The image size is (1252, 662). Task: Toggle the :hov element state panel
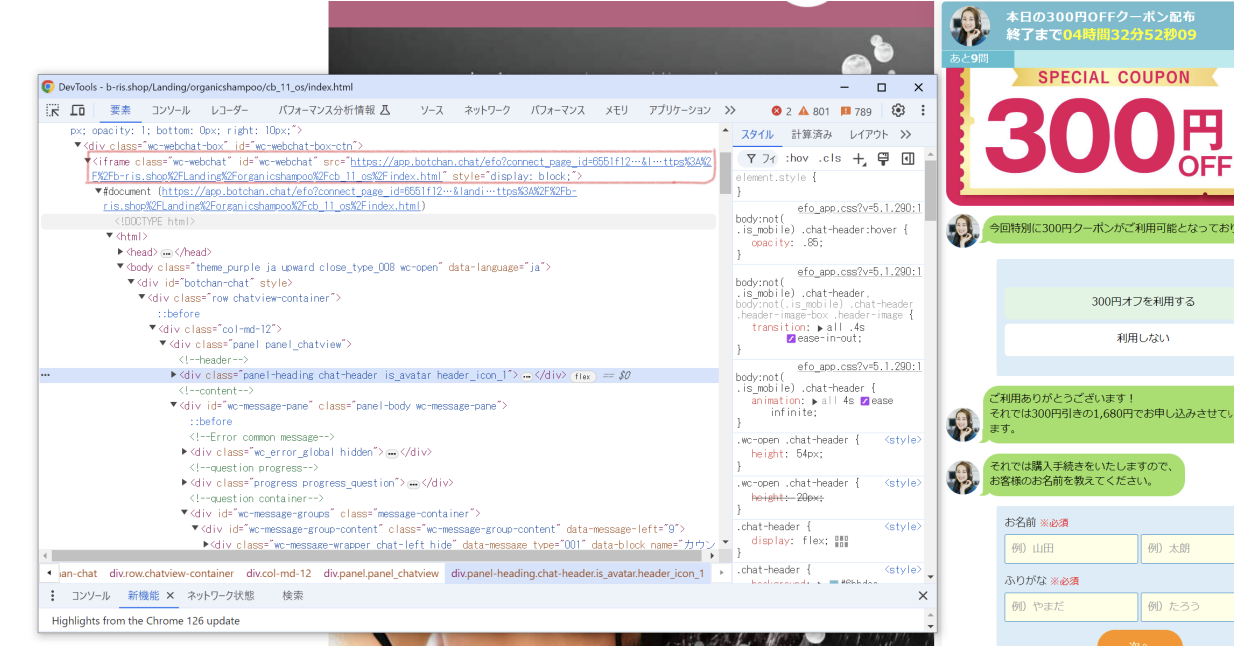[797, 159]
